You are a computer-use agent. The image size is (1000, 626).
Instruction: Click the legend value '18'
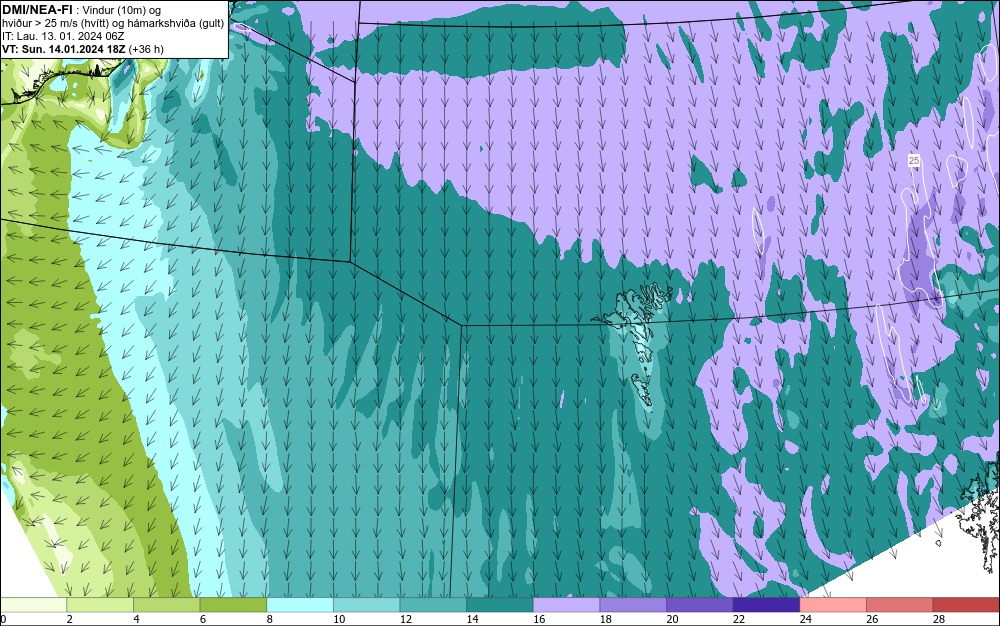[605, 619]
